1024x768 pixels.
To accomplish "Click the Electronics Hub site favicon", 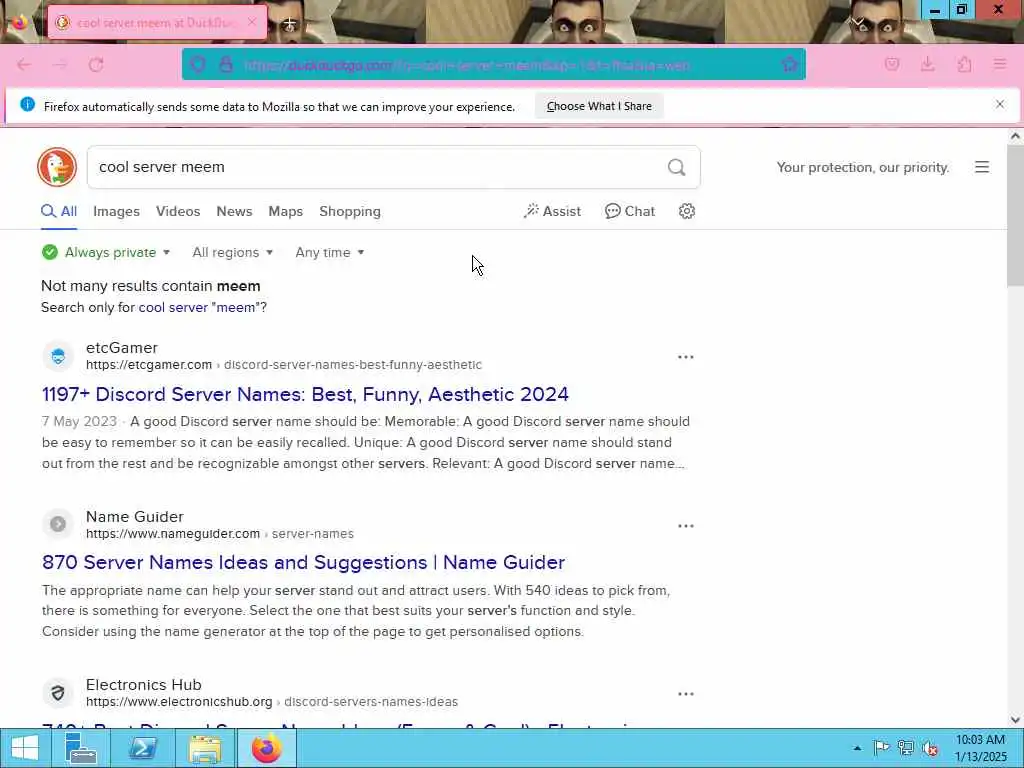I will coord(58,692).
